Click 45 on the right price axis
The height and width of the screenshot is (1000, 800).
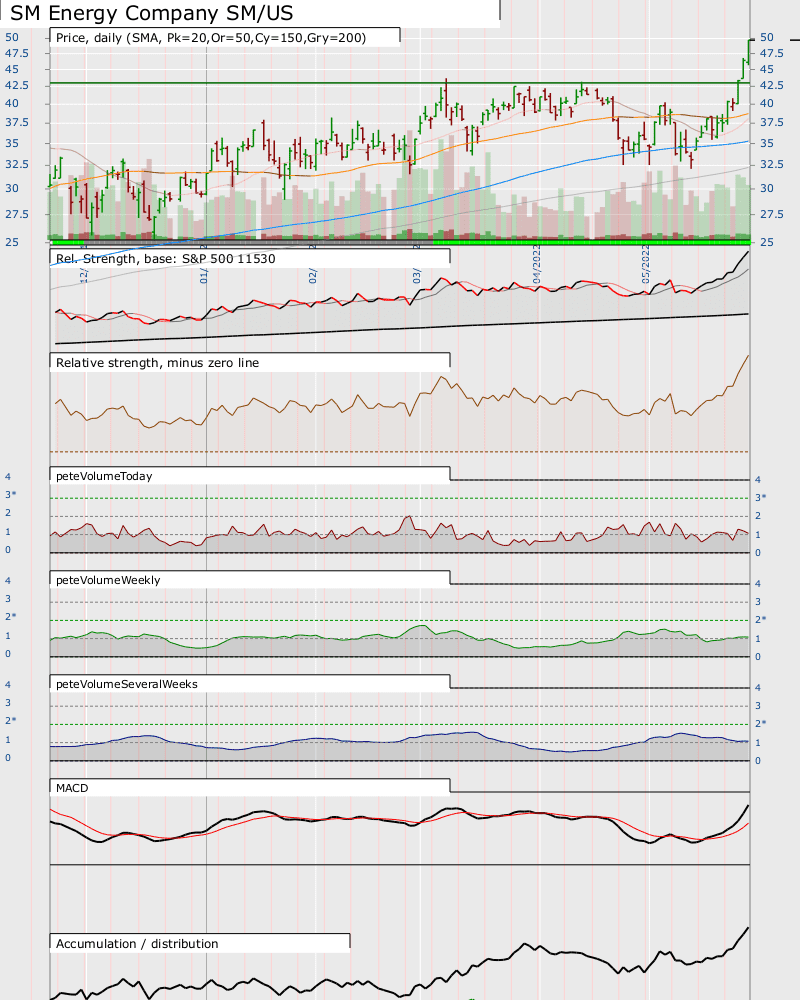point(767,69)
